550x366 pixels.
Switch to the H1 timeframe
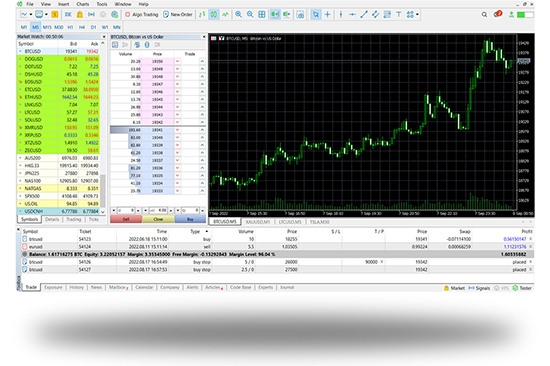[x=70, y=27]
